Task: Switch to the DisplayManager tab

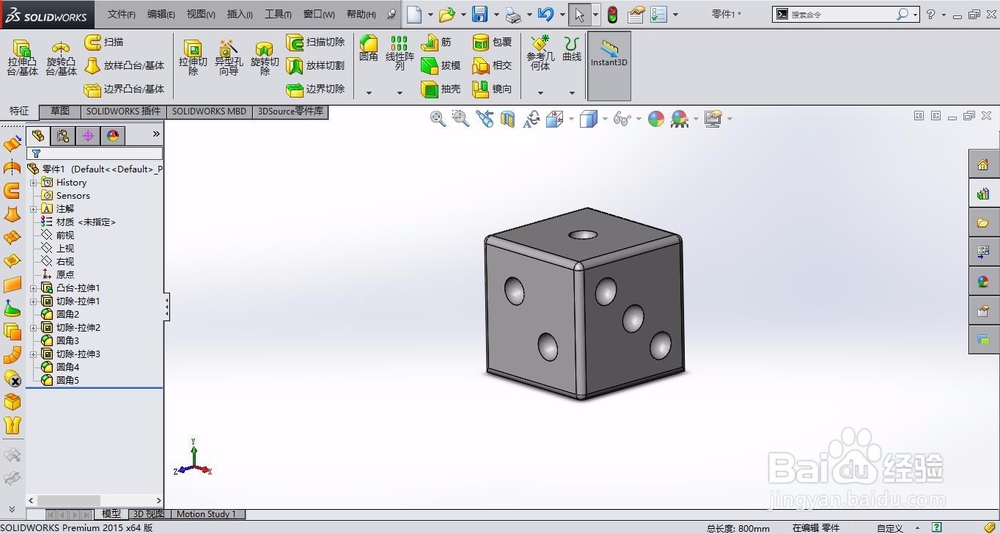Action: (x=112, y=136)
